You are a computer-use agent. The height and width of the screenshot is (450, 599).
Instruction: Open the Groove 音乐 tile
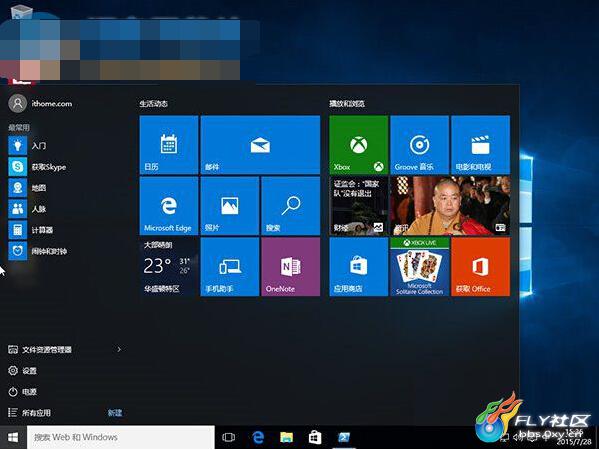pyautogui.click(x=419, y=145)
